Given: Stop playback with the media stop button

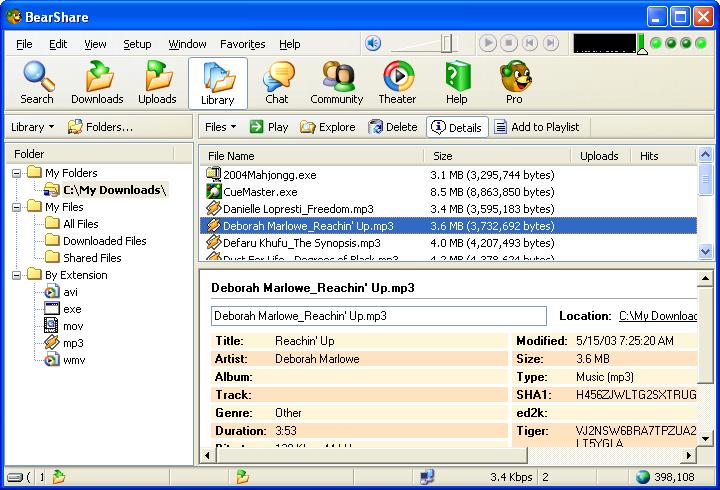Looking at the screenshot, I should tap(509, 43).
